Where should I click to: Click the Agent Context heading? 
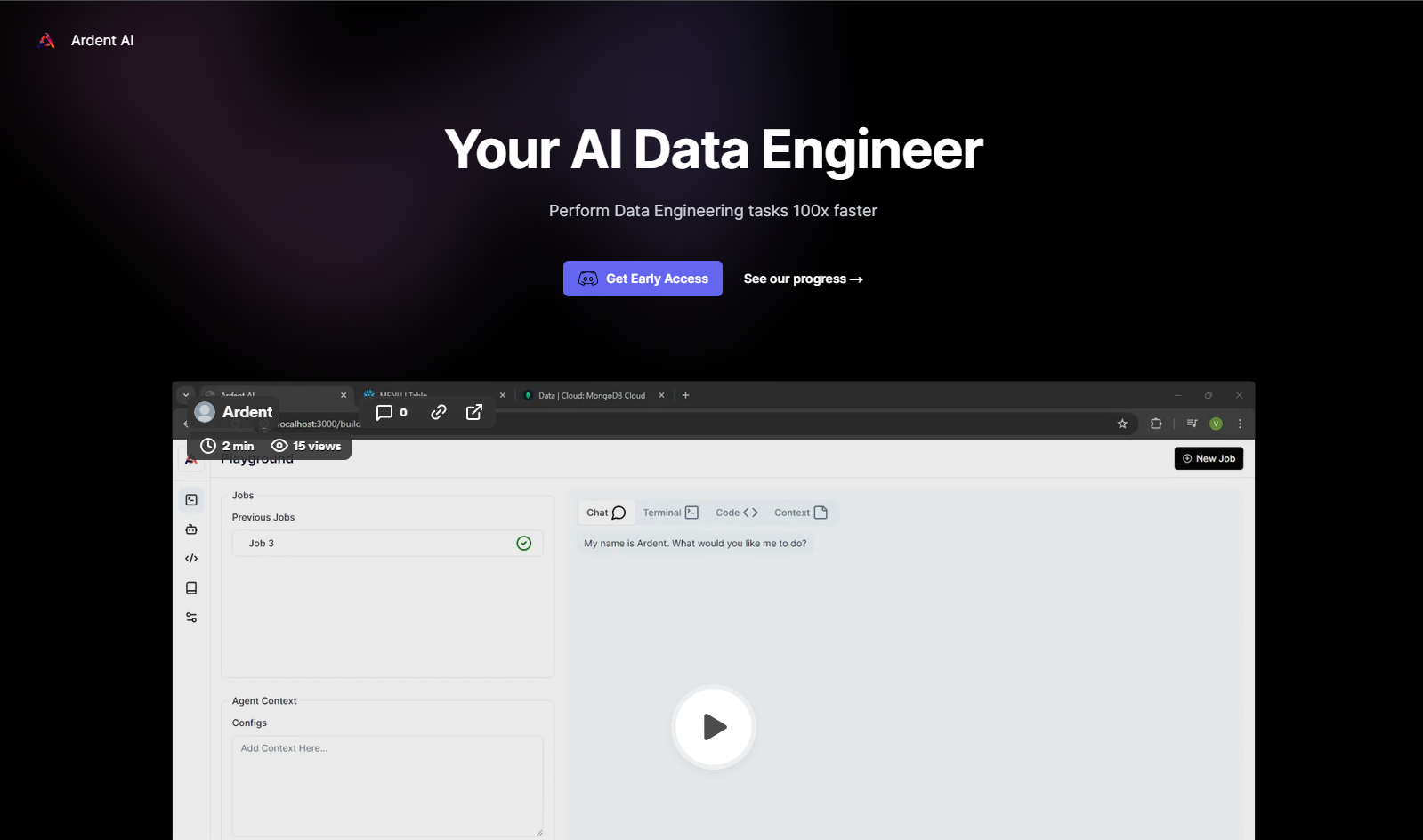(264, 701)
